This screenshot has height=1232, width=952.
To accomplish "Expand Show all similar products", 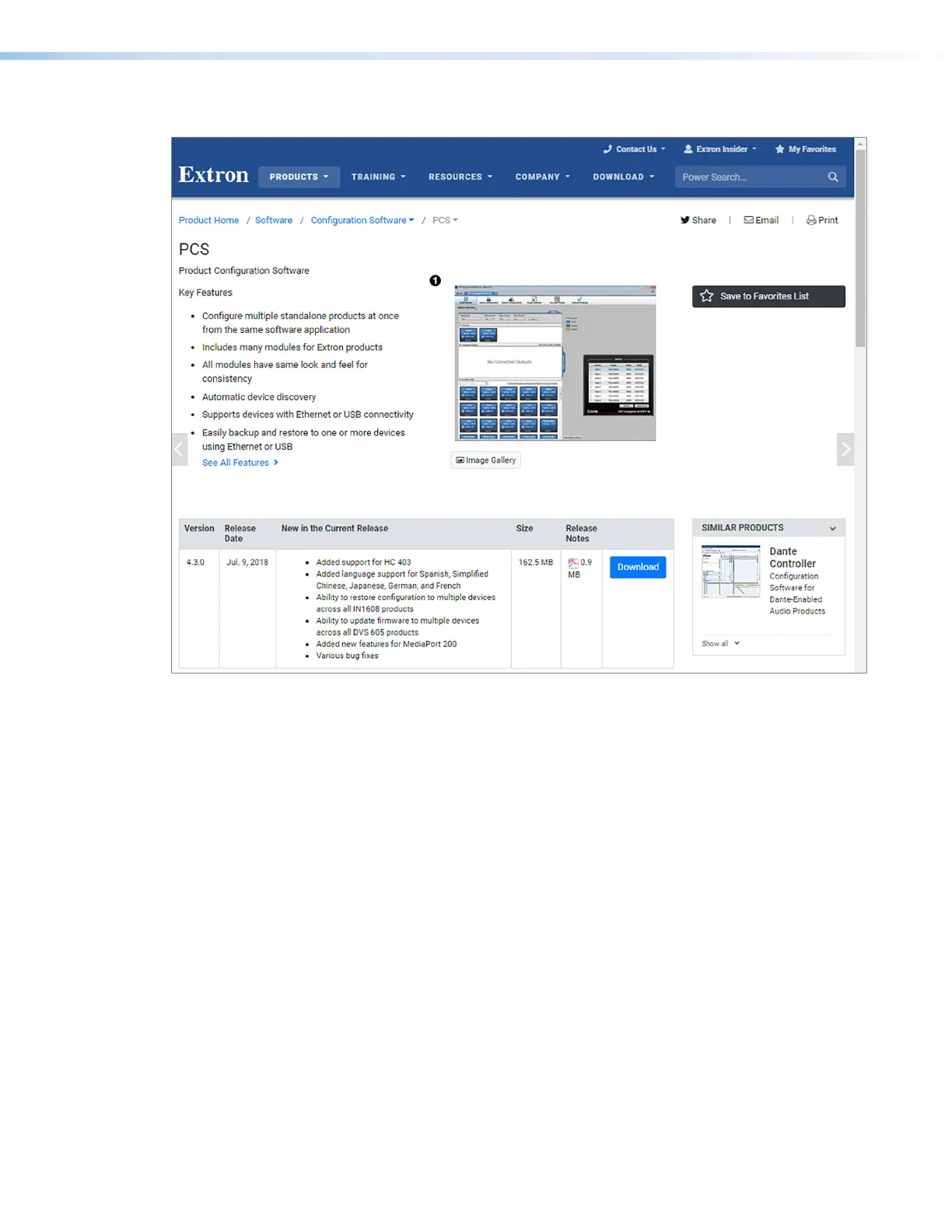I will [x=720, y=643].
